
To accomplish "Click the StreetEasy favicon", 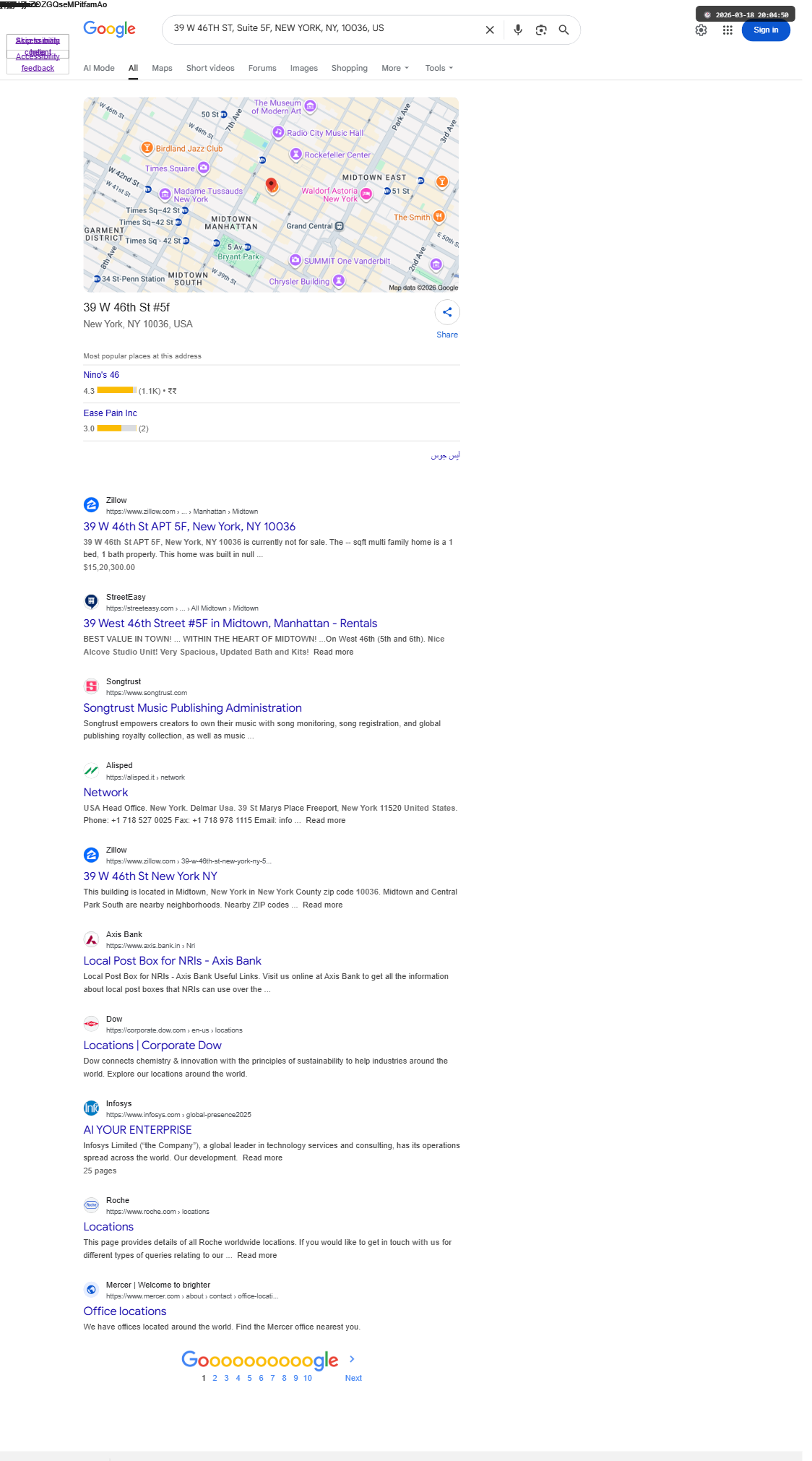I will [91, 601].
